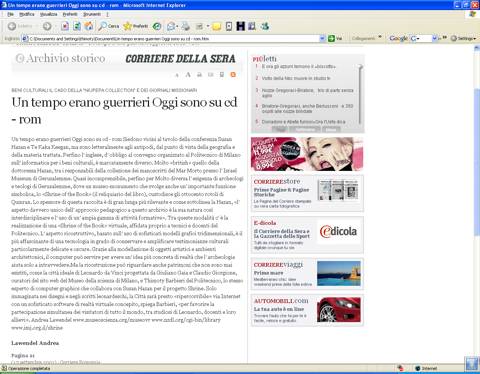Click the address bar URL field
The image size is (480, 374).
pyautogui.click(x=173, y=39)
